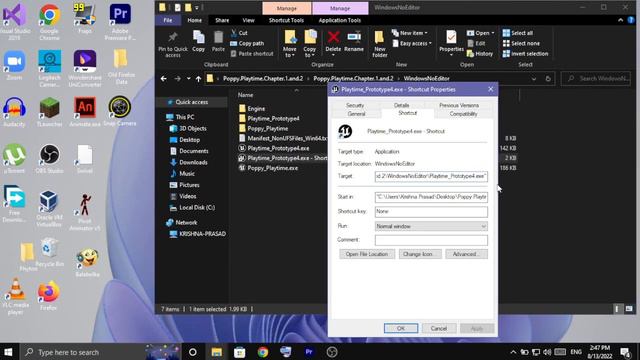Click in the Comment field
This screenshot has width=640, height=360.
coord(431,240)
